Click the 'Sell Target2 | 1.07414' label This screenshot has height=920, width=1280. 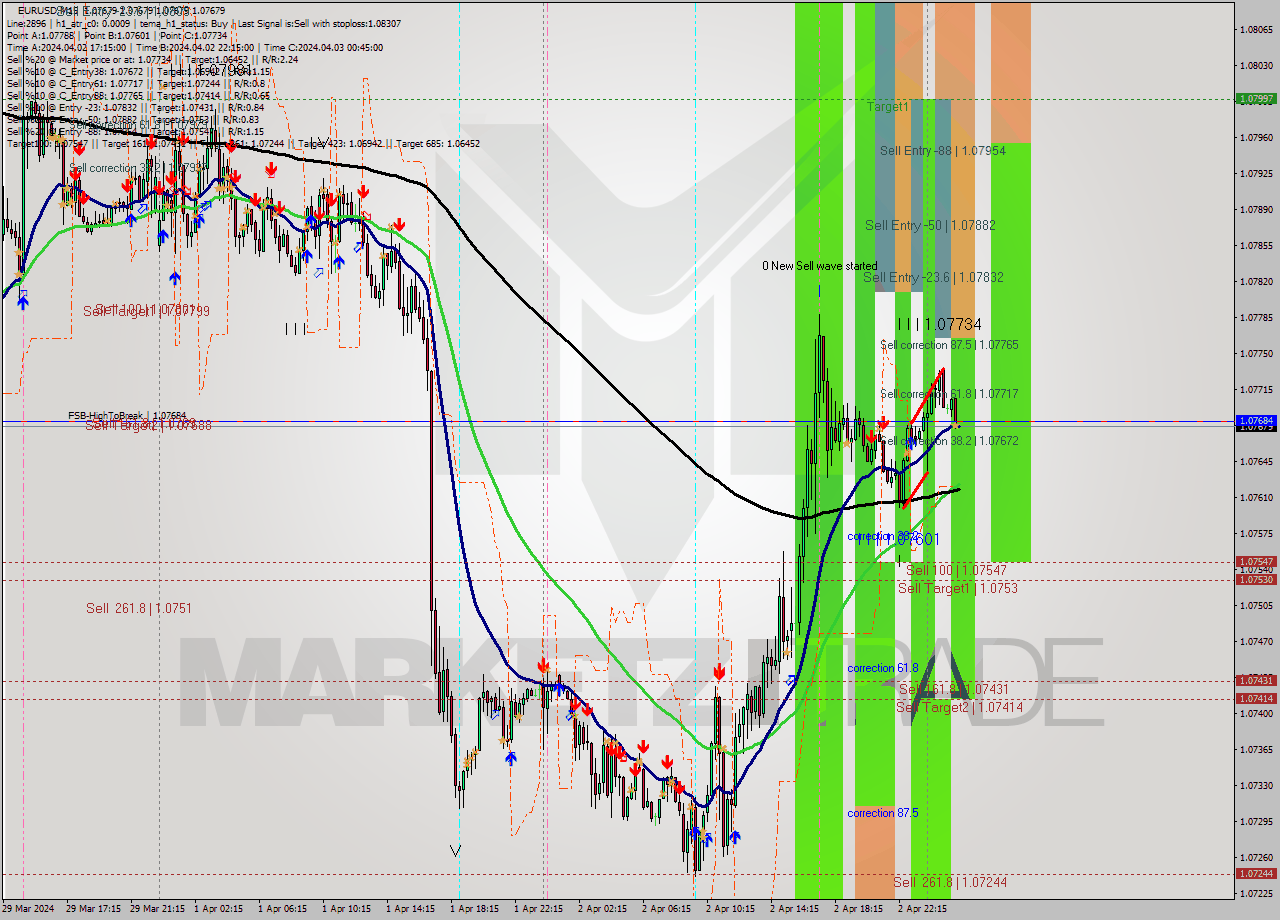[958, 707]
